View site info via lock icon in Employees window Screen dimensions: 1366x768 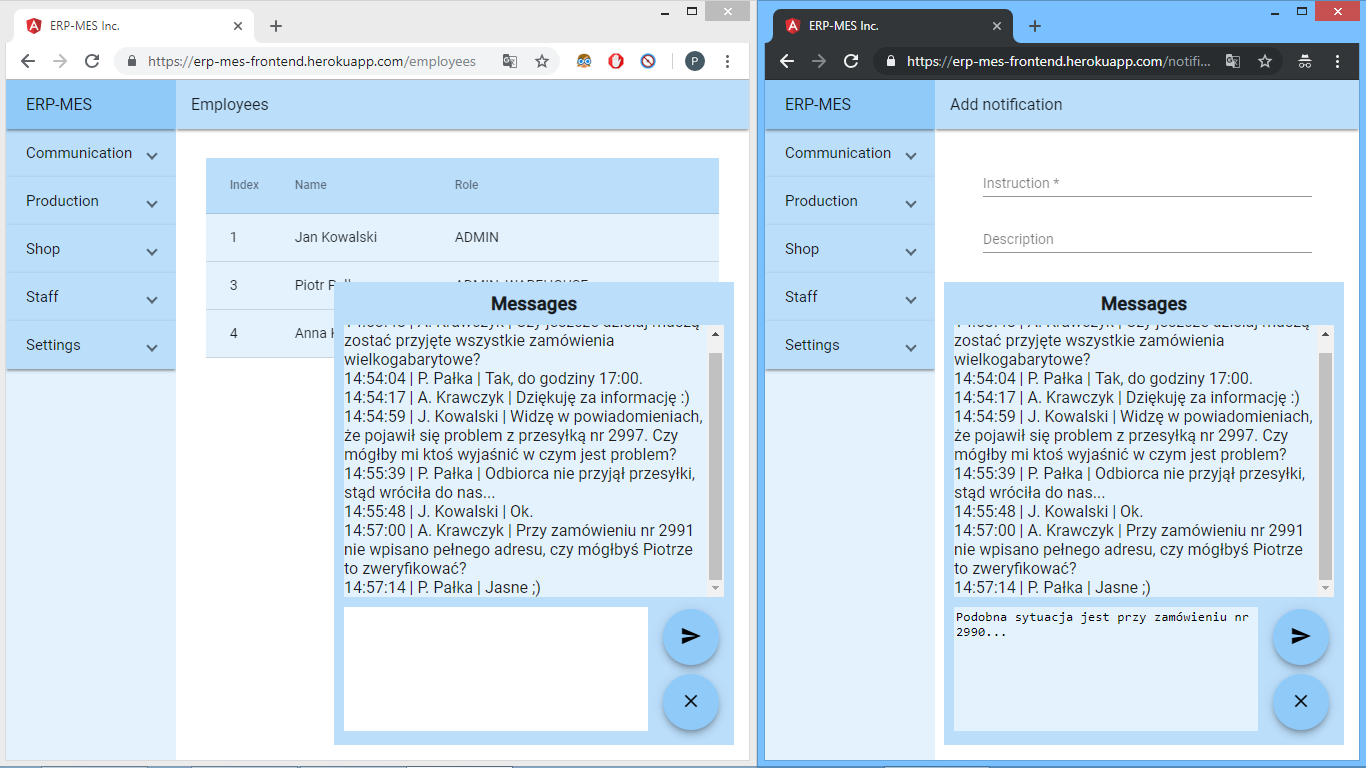click(x=131, y=61)
